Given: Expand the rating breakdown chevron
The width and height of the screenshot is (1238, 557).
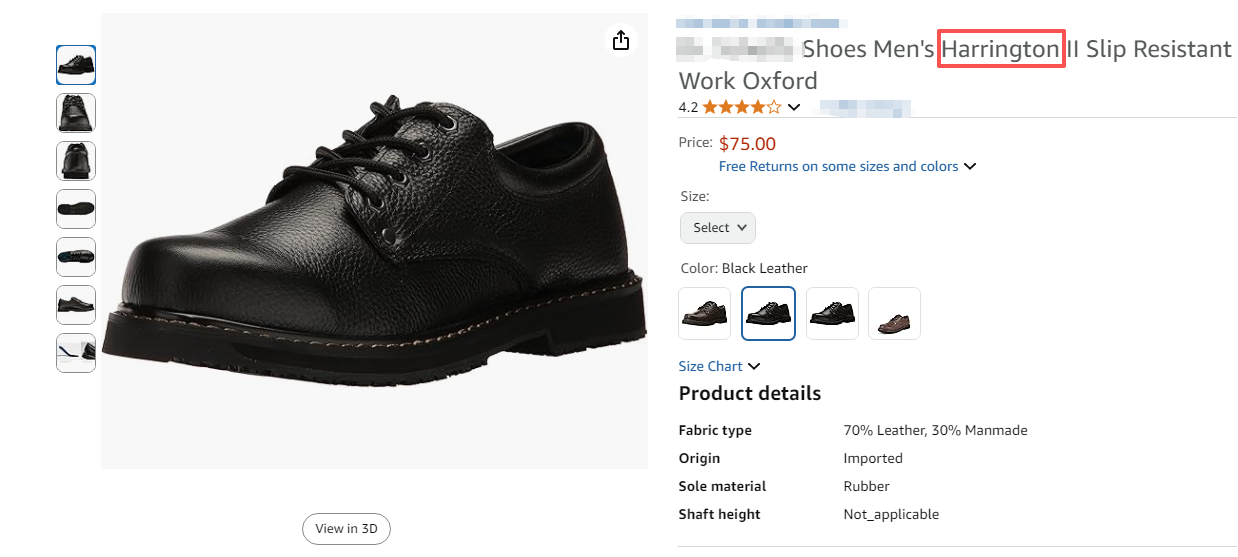Looking at the screenshot, I should (x=794, y=107).
